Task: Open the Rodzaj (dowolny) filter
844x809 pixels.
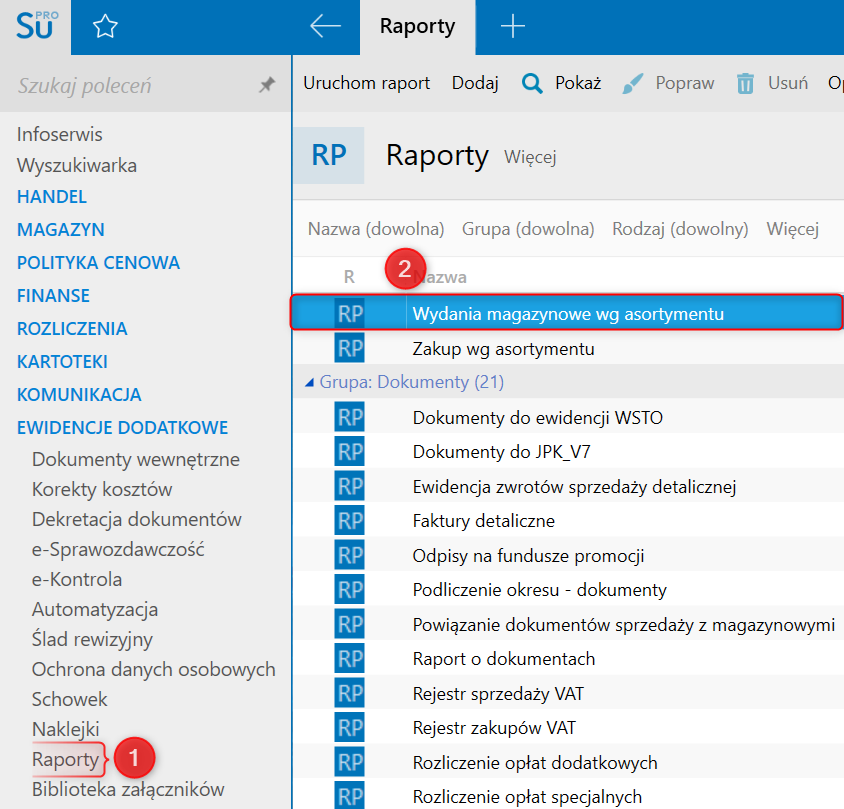Action: tap(680, 229)
